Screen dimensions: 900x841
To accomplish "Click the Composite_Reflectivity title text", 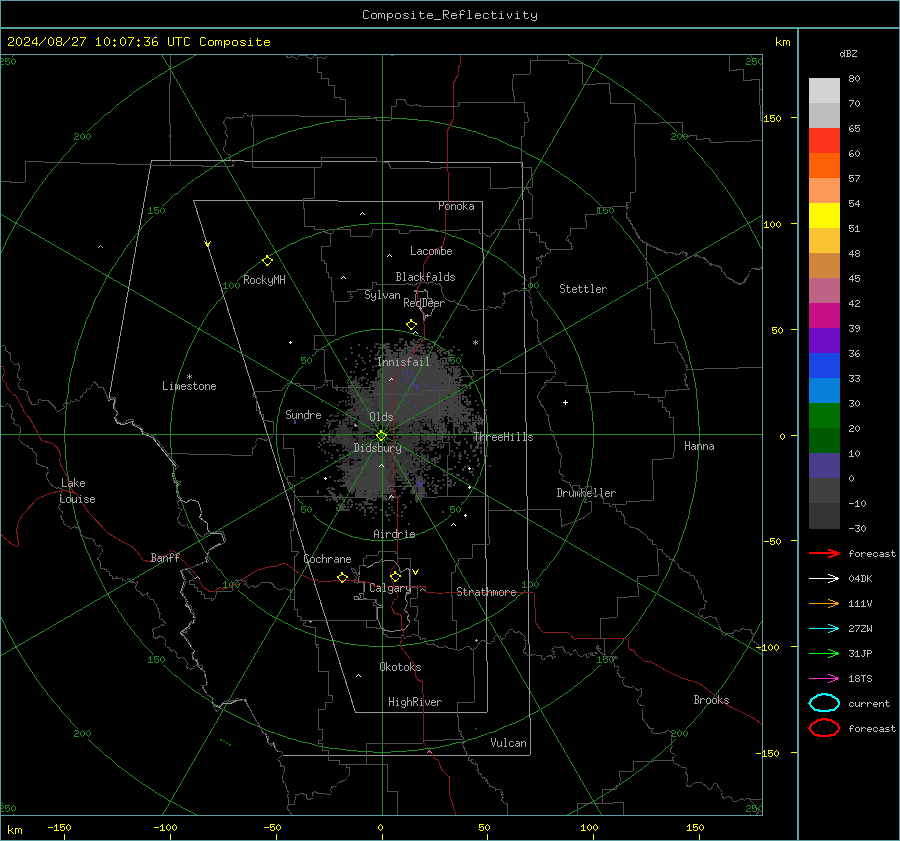I will point(450,15).
